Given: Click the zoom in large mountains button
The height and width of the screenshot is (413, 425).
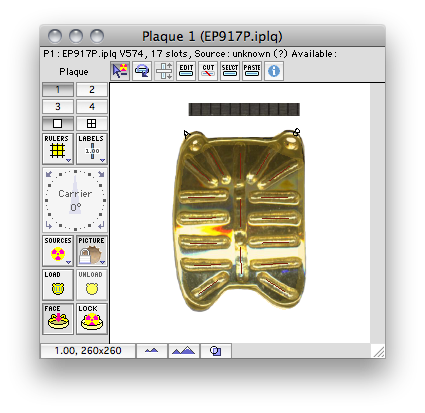Looking at the screenshot, I should pyautogui.click(x=184, y=351).
